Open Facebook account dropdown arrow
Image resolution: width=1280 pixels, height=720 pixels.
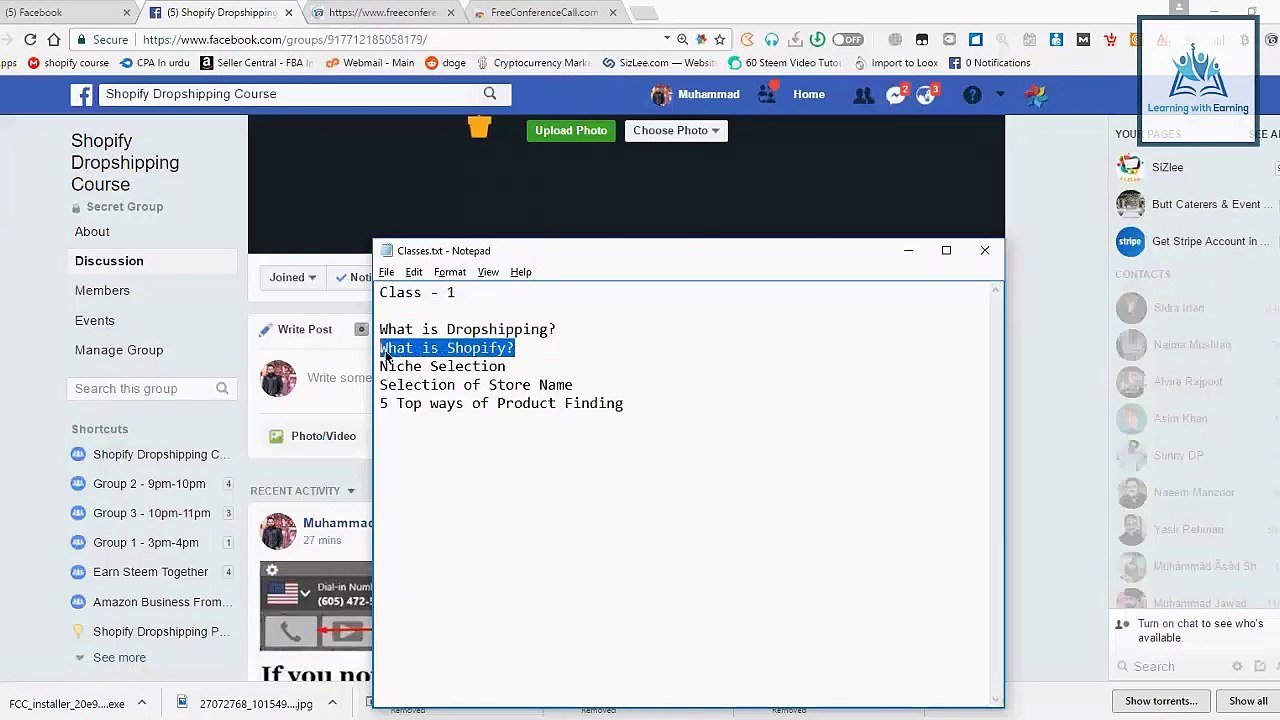point(1000,94)
